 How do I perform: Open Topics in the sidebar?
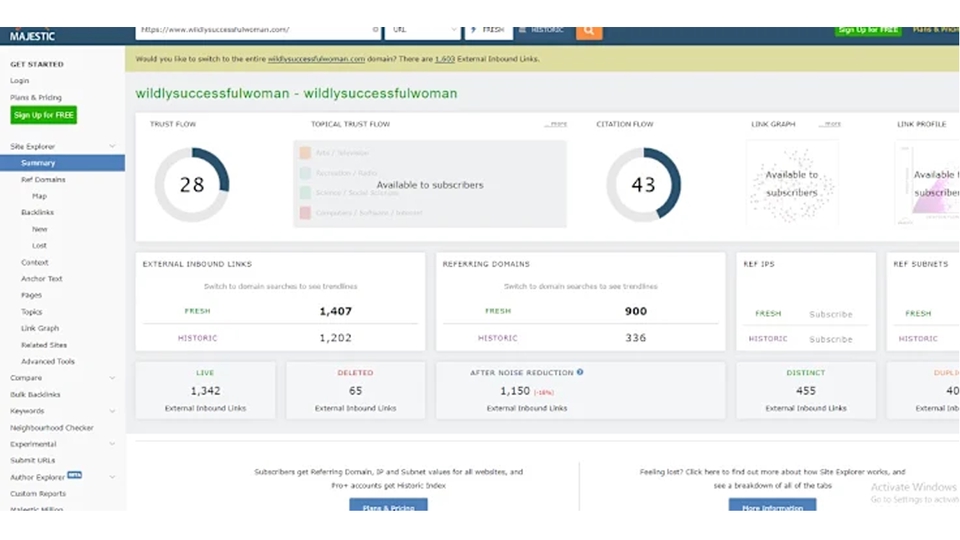click(31, 312)
